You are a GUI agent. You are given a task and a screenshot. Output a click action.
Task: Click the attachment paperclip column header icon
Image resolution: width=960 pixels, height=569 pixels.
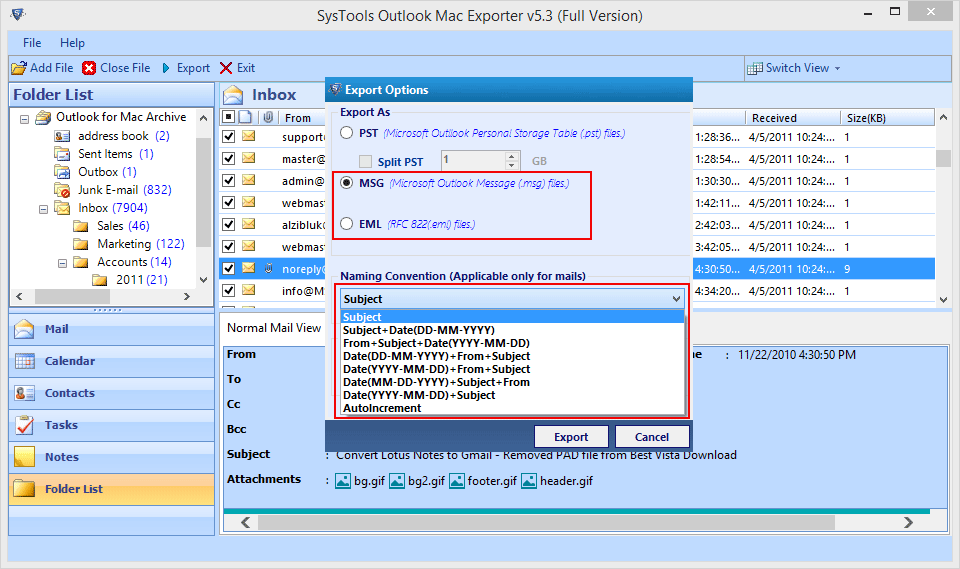coord(268,117)
